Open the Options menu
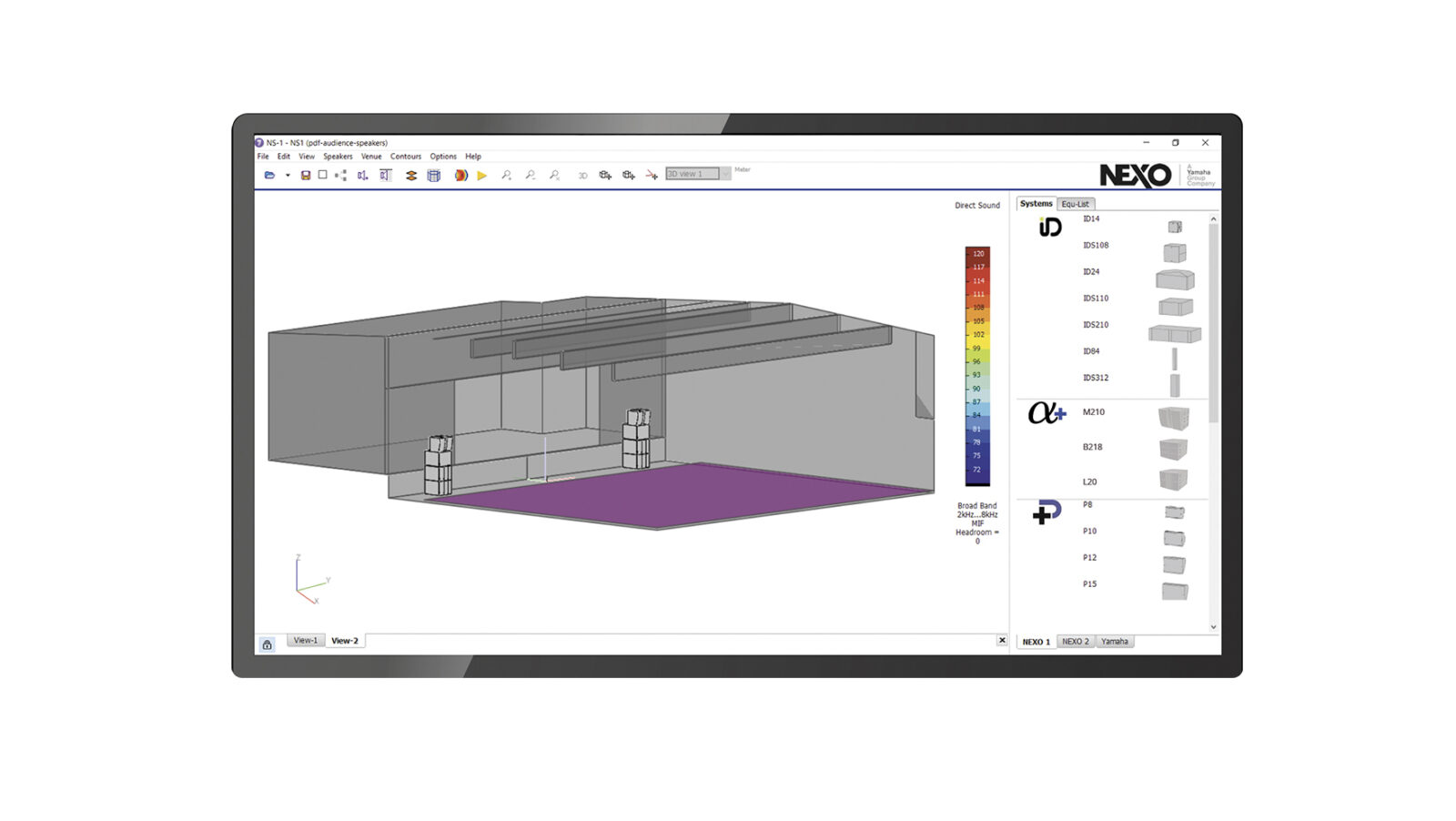This screenshot has width=1456, height=821. tap(443, 157)
